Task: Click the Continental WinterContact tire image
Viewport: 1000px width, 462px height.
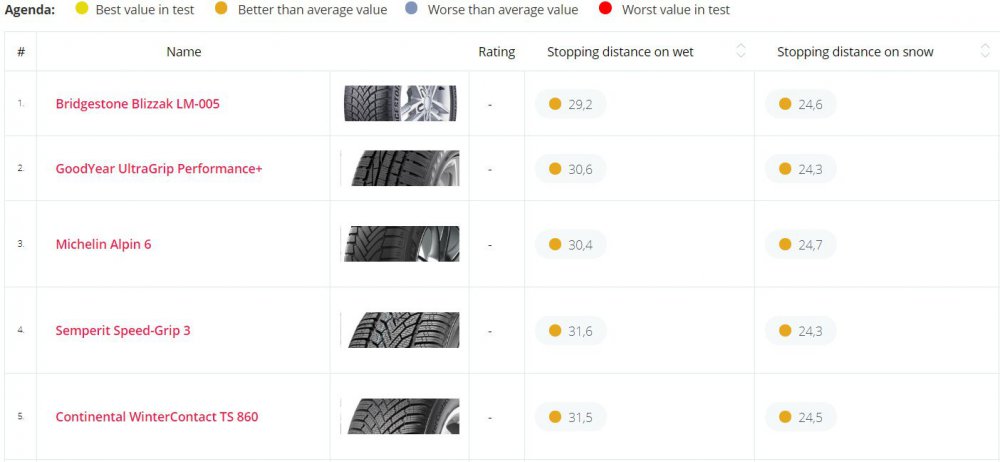Action: [400, 417]
